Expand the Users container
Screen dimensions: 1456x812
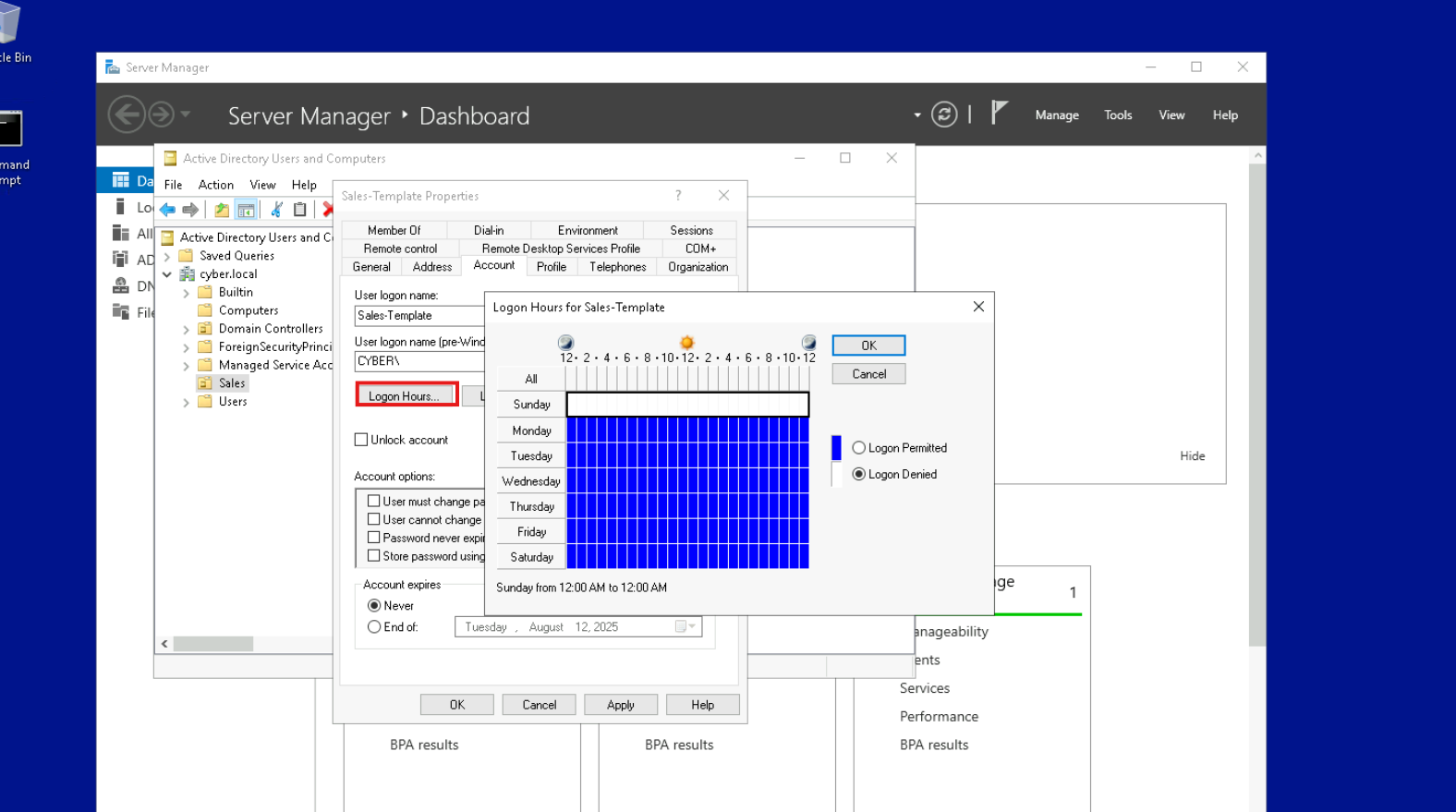[x=186, y=403]
